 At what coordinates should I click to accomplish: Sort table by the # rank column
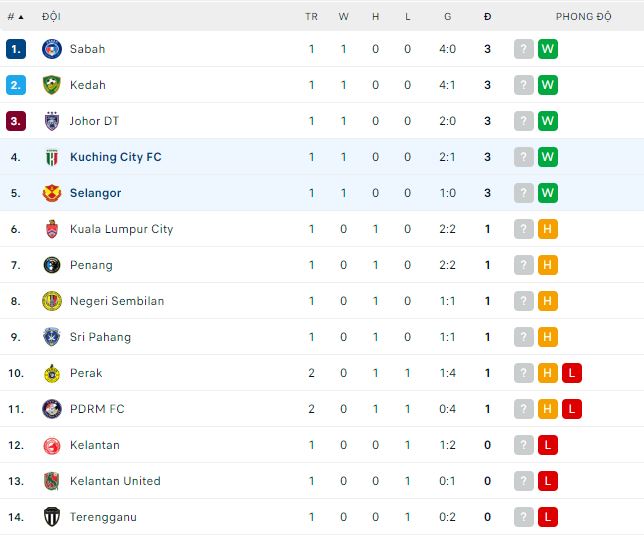point(14,16)
